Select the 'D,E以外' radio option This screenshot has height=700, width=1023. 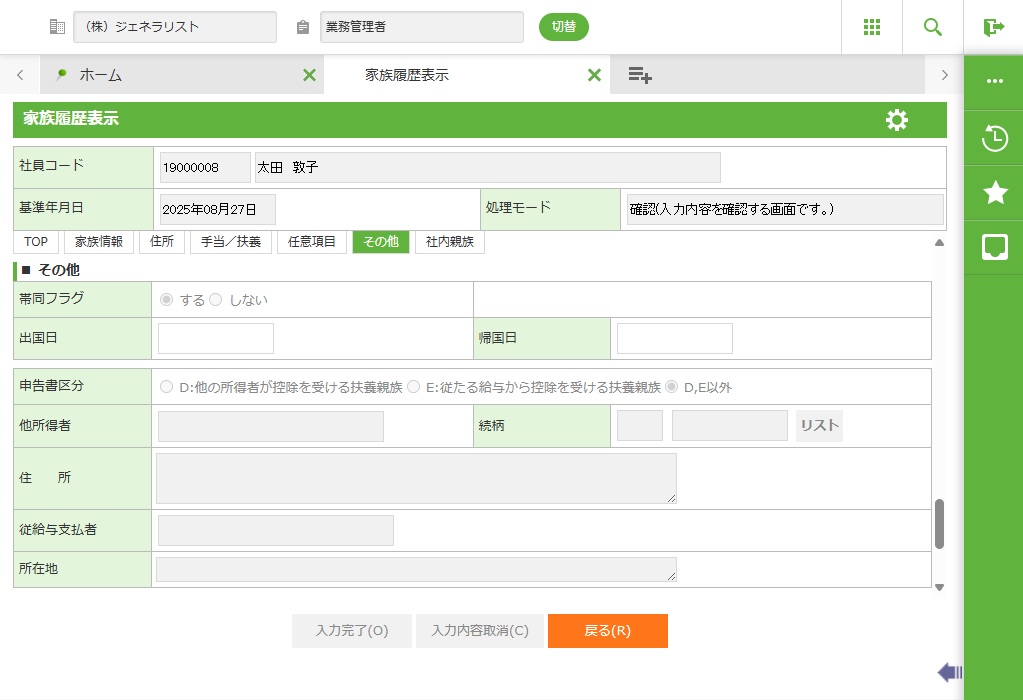pyautogui.click(x=672, y=387)
